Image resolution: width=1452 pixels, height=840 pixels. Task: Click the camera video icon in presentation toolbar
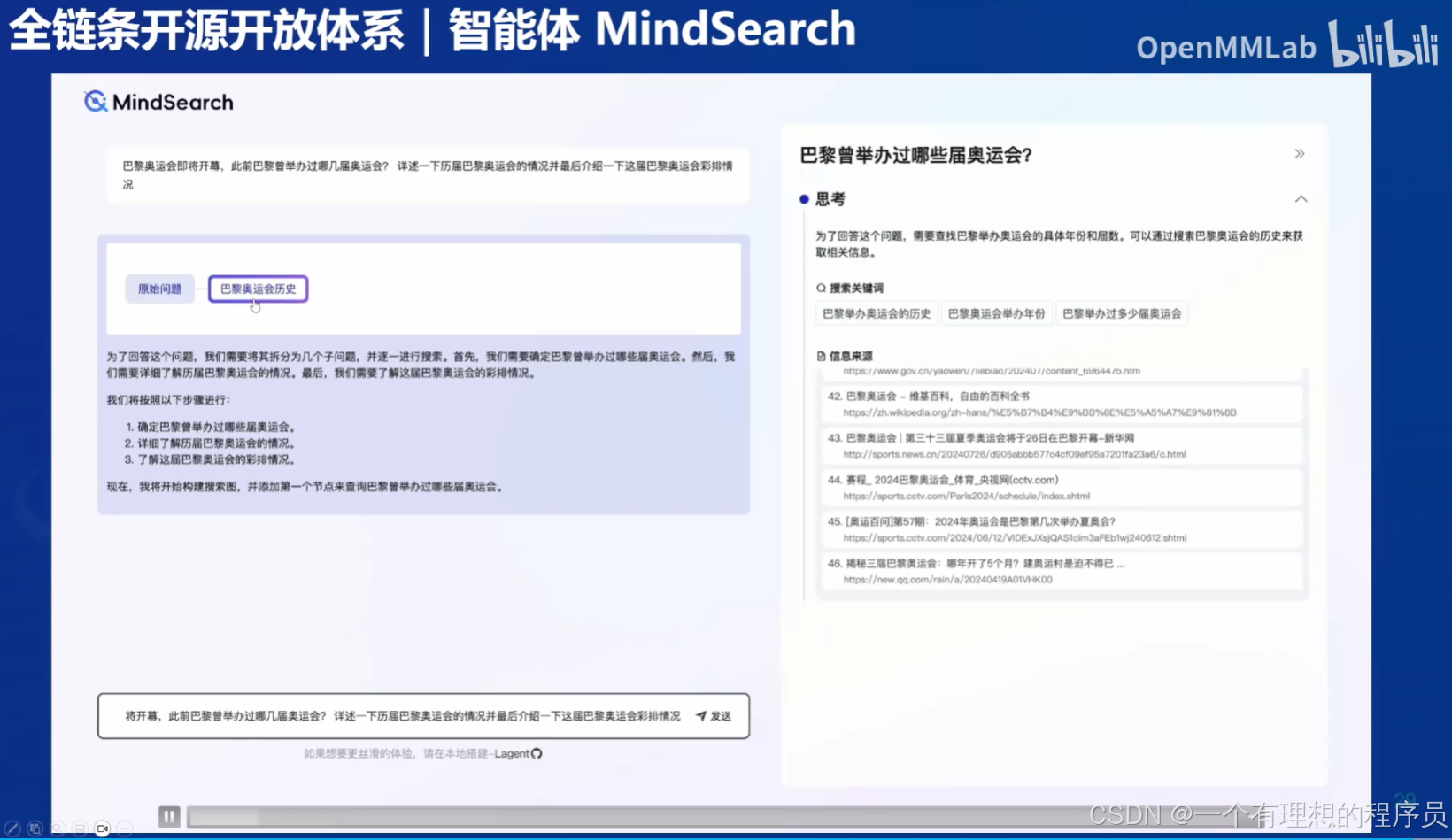pos(102,828)
